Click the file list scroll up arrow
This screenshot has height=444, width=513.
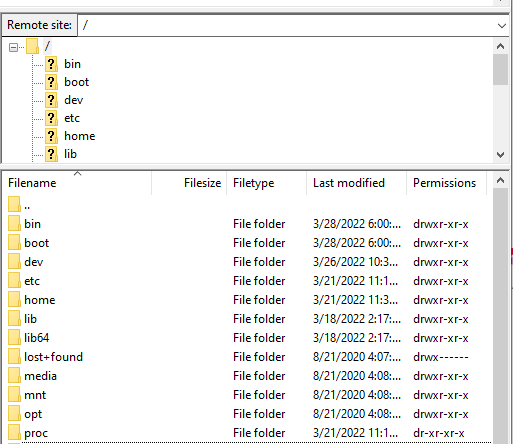coord(500,181)
